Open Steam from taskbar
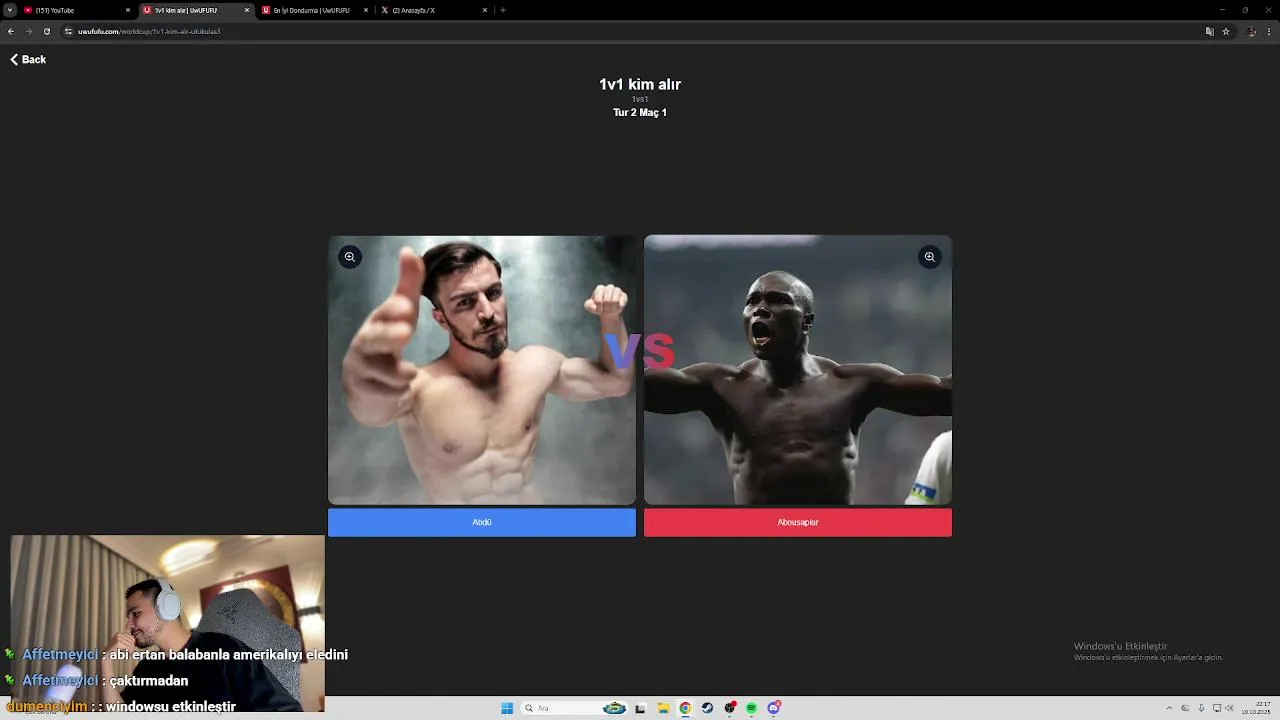The width and height of the screenshot is (1280, 720). (707, 708)
